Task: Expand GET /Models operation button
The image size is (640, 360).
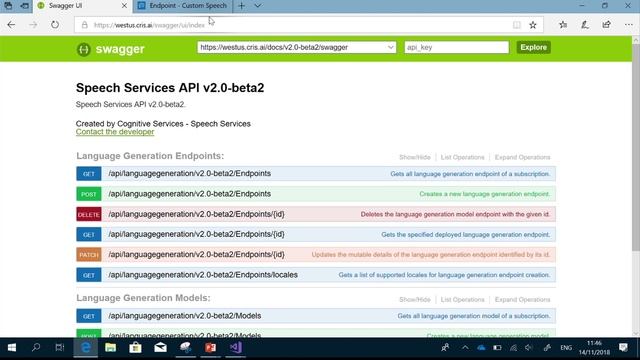Action: (89, 316)
